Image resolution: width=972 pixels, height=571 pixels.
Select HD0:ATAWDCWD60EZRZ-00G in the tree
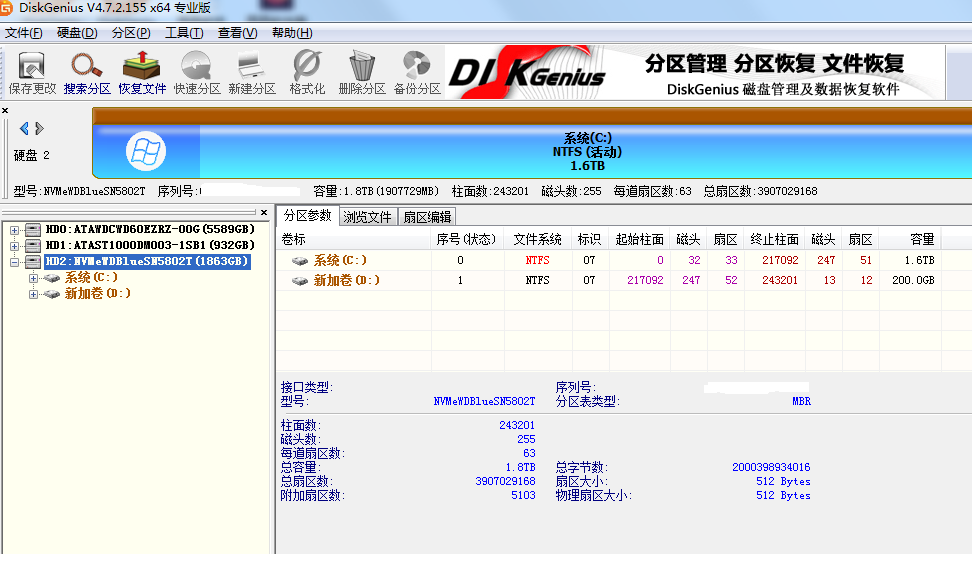point(150,229)
